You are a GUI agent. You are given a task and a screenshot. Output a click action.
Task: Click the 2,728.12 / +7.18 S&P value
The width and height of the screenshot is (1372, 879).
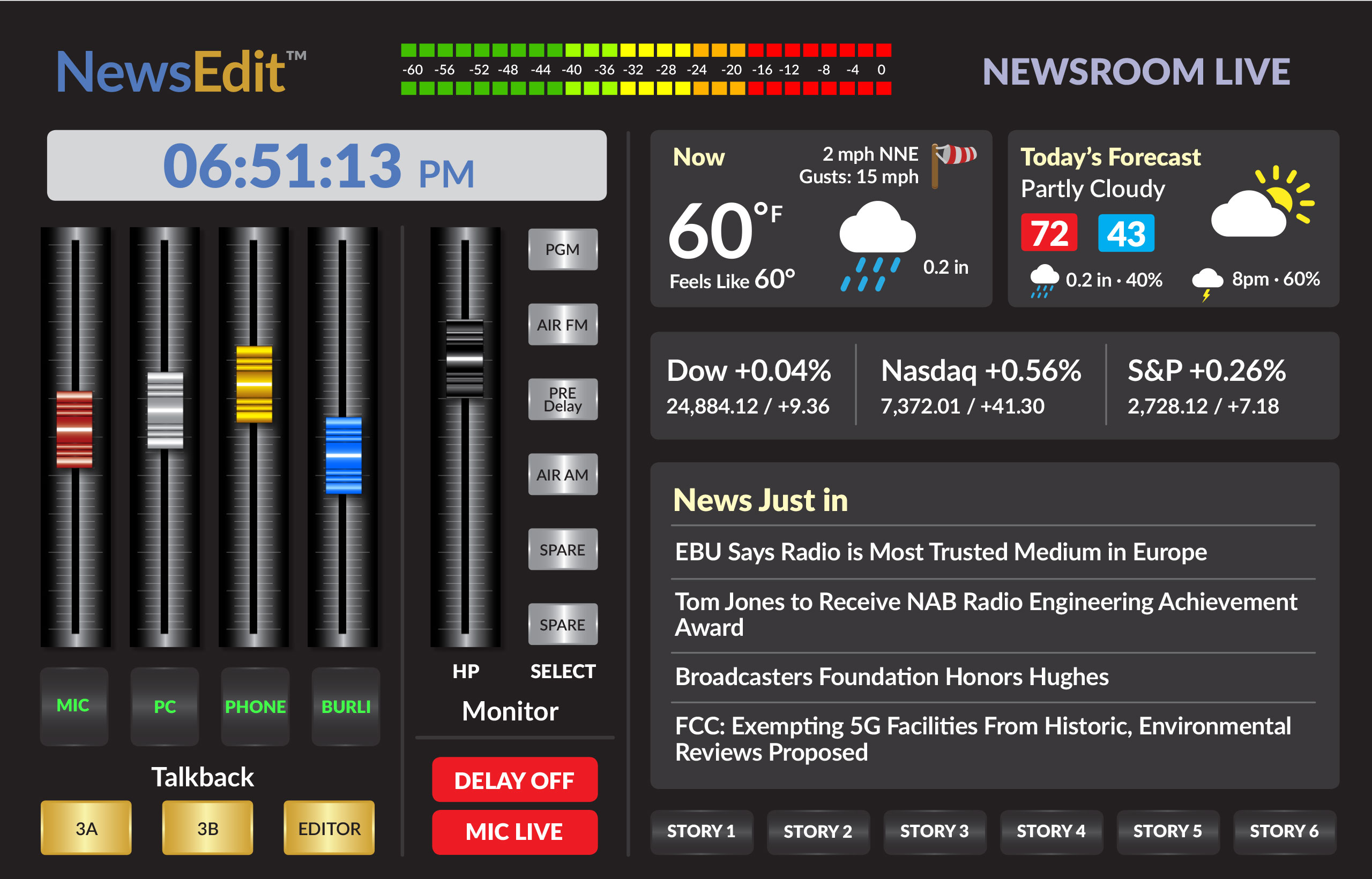1203,407
